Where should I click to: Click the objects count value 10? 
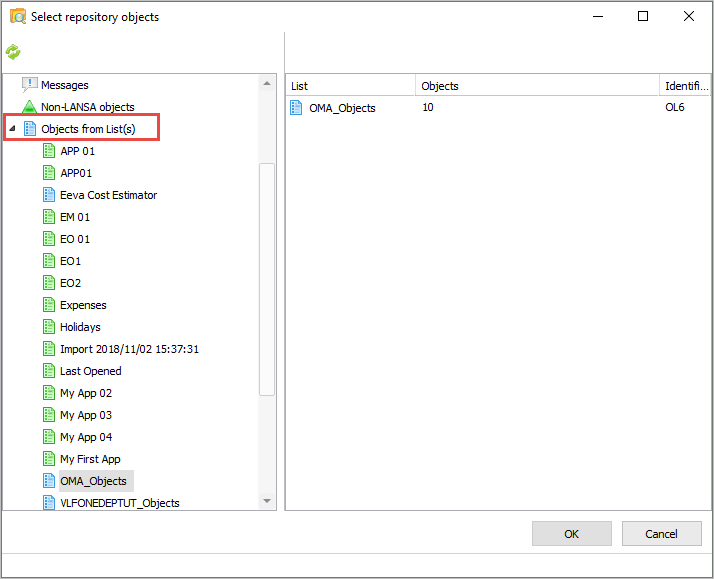click(428, 107)
